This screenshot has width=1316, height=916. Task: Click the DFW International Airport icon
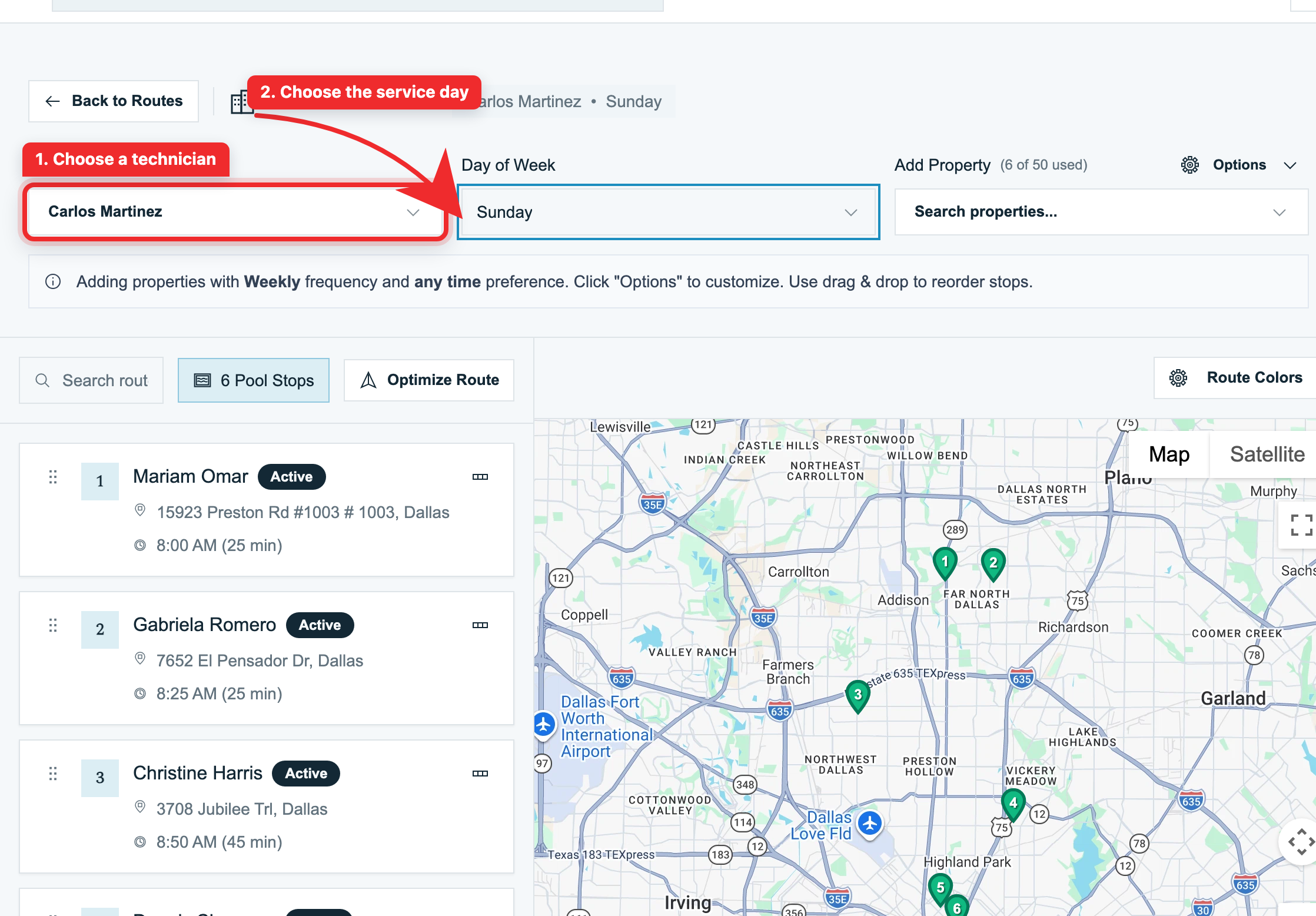[x=544, y=724]
